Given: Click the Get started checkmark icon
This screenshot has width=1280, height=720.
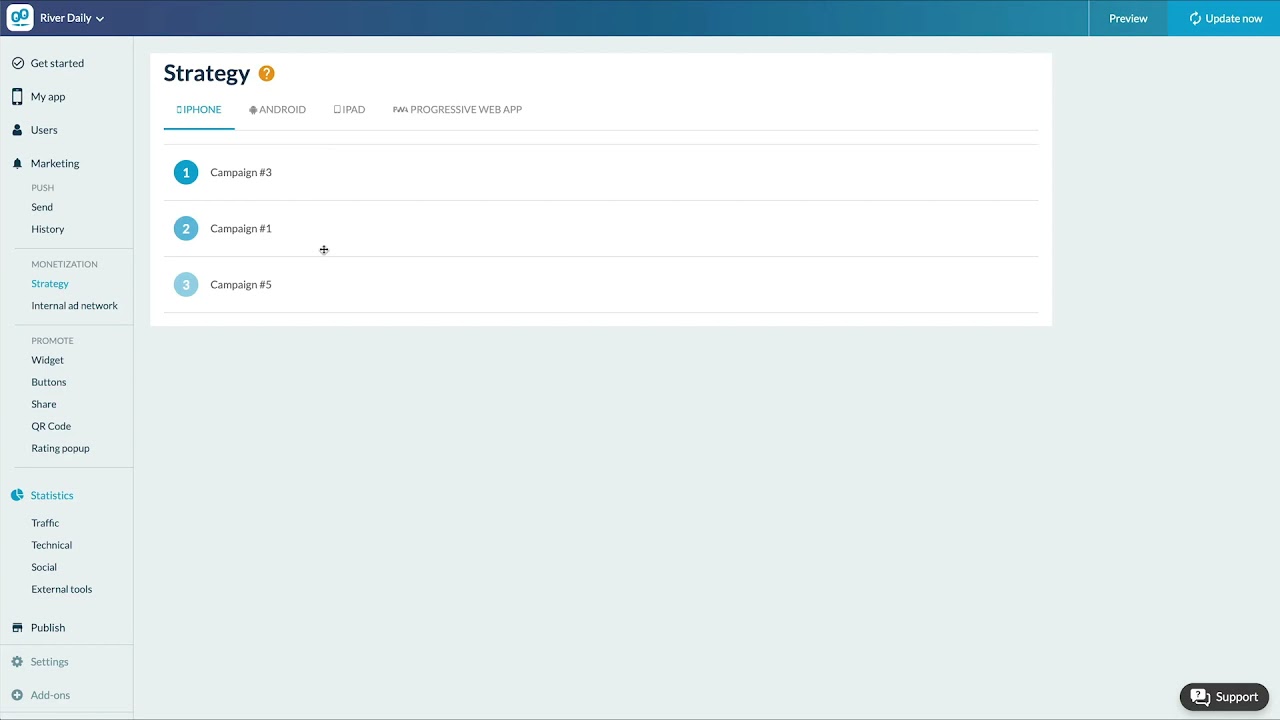Looking at the screenshot, I should tap(17, 63).
